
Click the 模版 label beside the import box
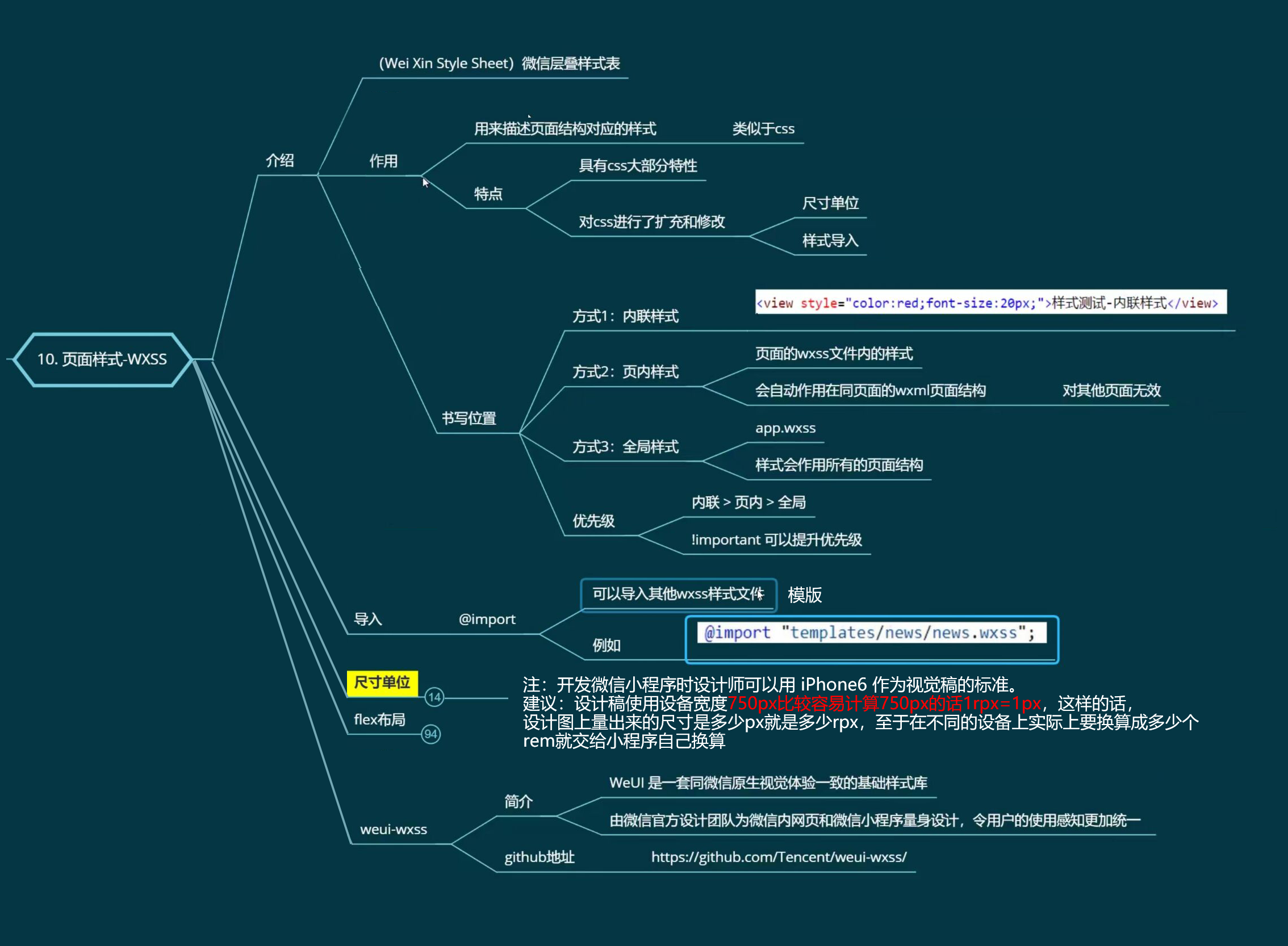tap(805, 595)
